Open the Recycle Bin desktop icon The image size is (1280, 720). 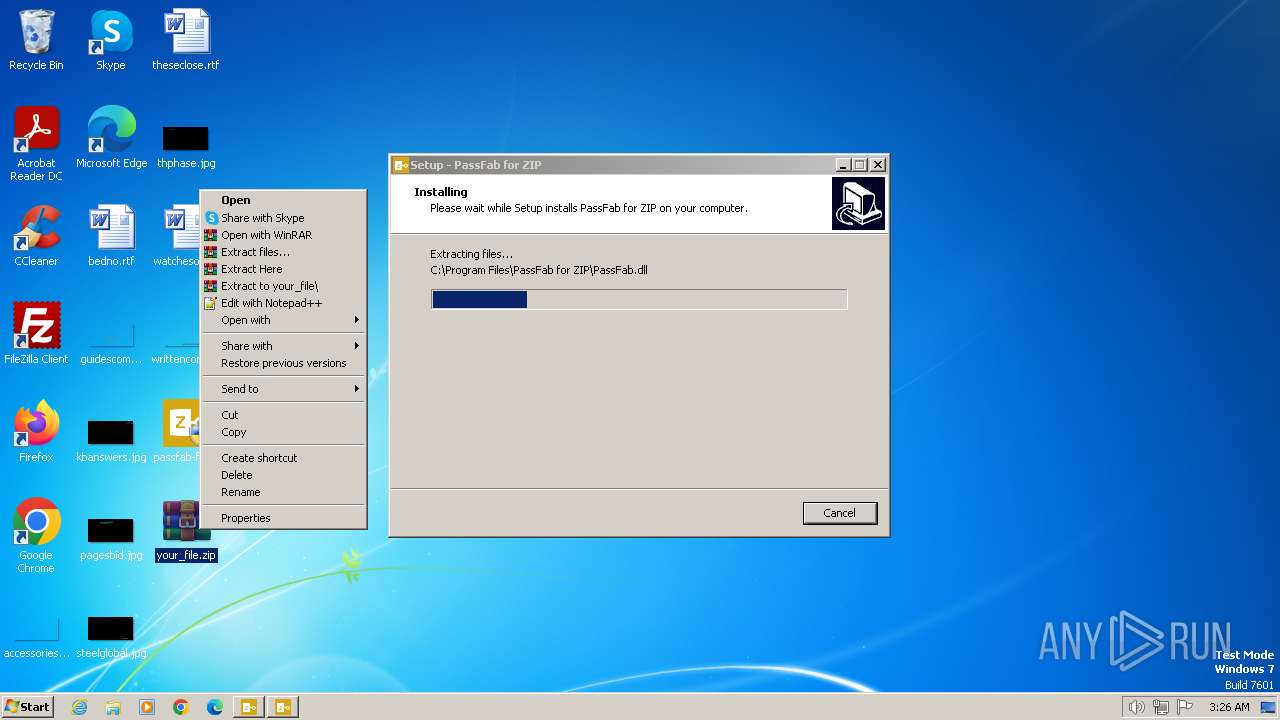point(36,40)
